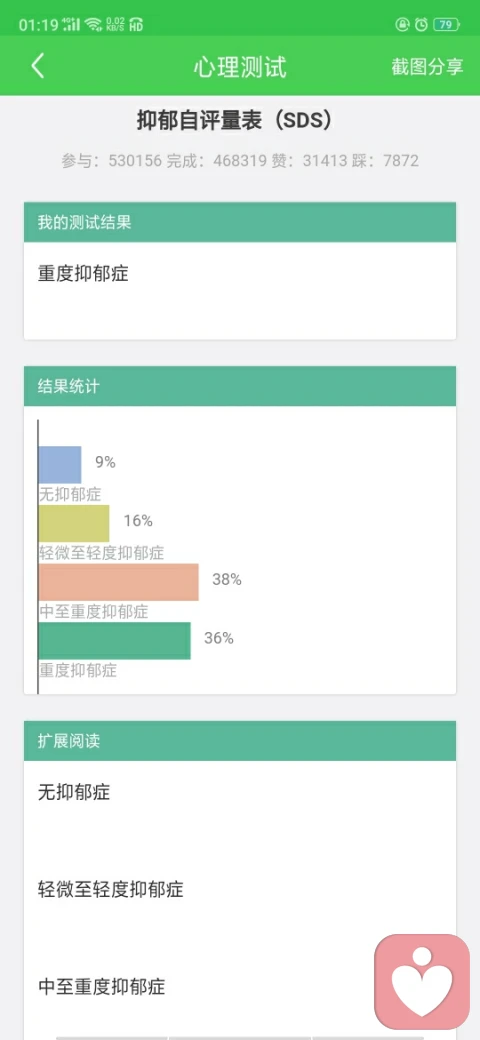
Task: Open the 轻微至轻度抑郁症 reading entry
Action: (110, 889)
